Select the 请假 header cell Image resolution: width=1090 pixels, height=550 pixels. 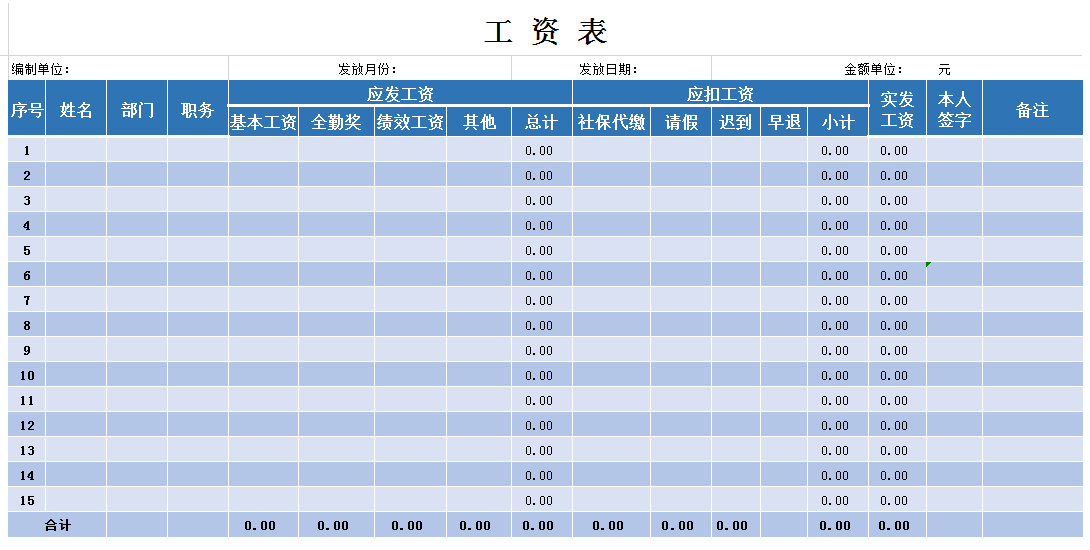click(681, 122)
